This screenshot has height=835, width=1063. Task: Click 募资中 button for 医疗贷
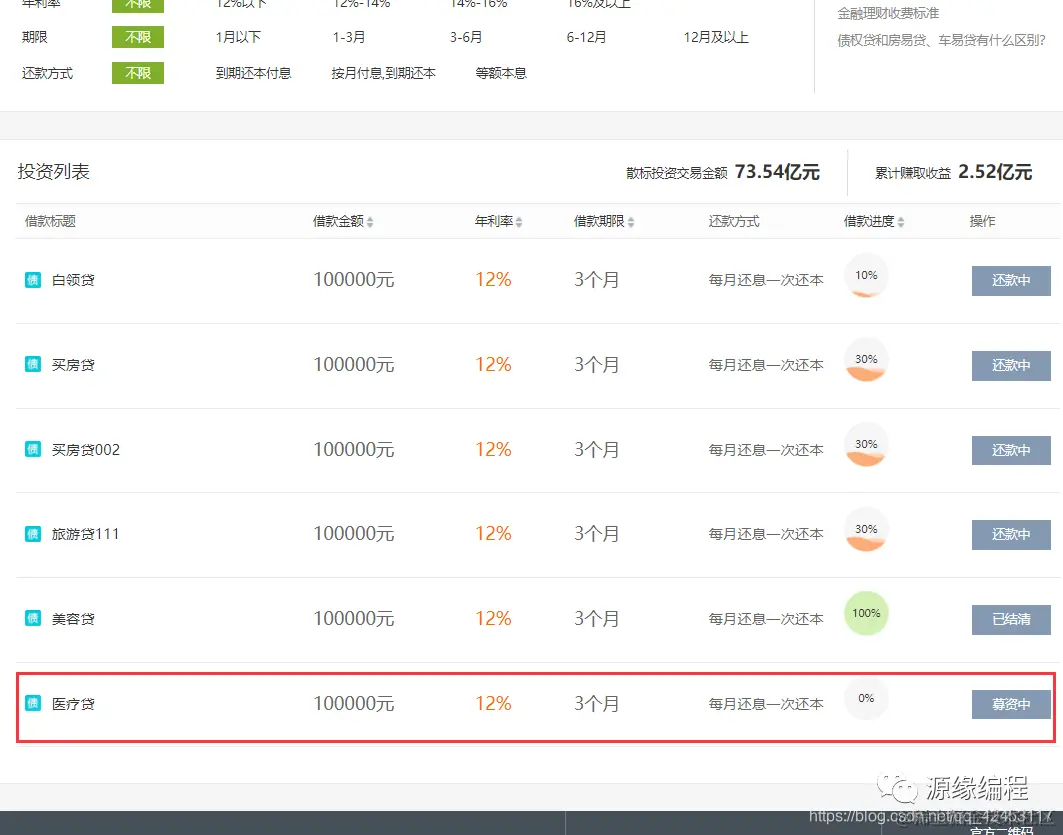tap(1011, 704)
